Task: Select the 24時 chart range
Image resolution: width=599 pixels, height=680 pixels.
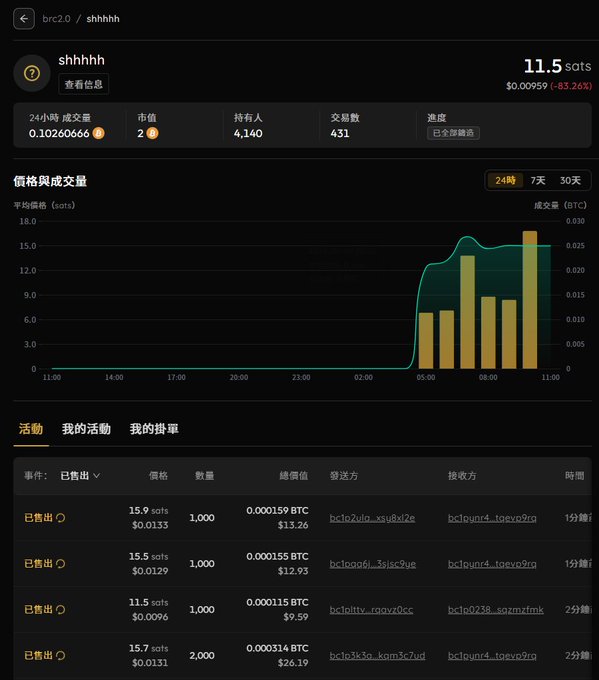Action: click(505, 180)
